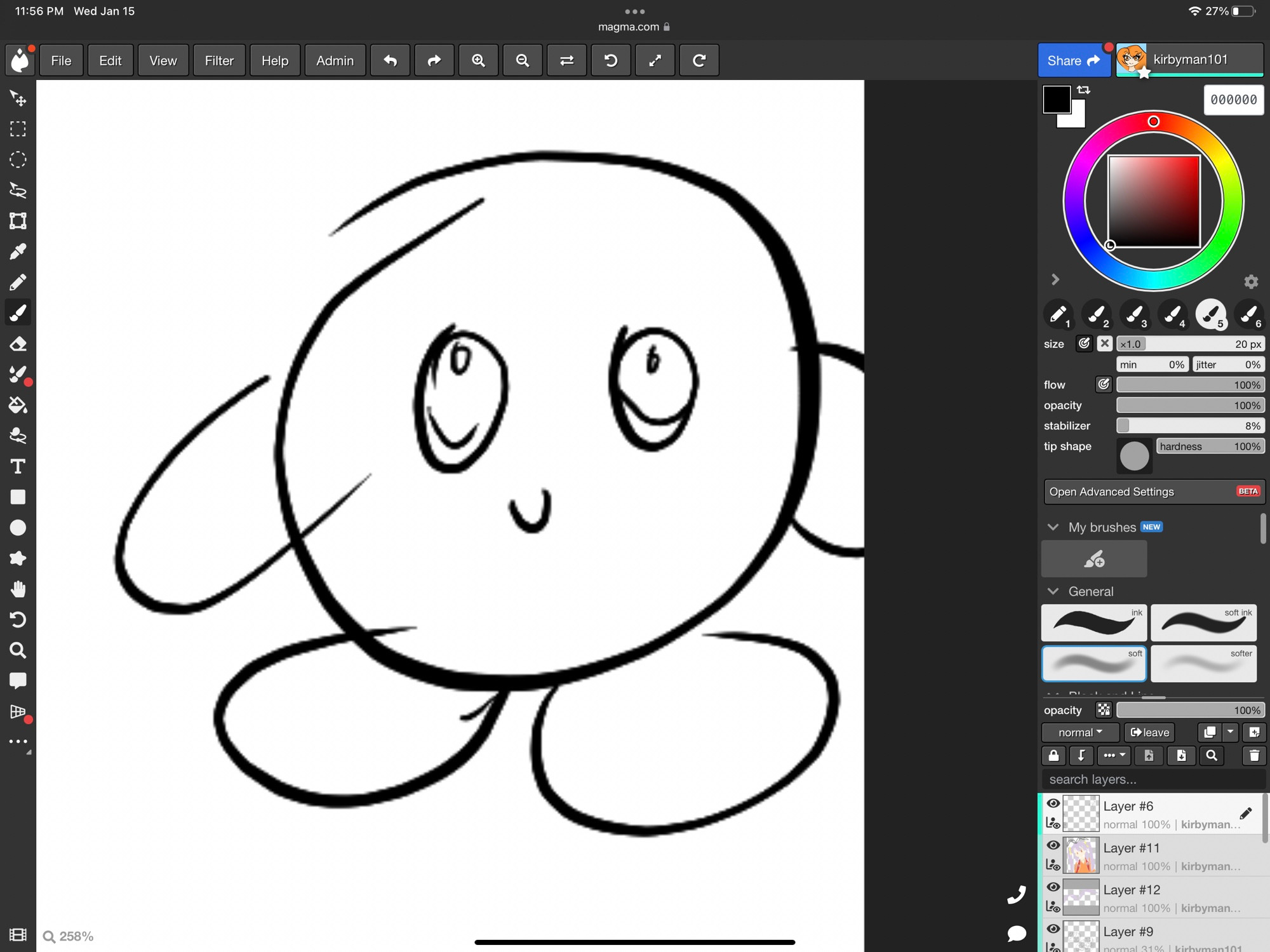Click the Share button
The width and height of the screenshot is (1270, 952).
click(1074, 60)
